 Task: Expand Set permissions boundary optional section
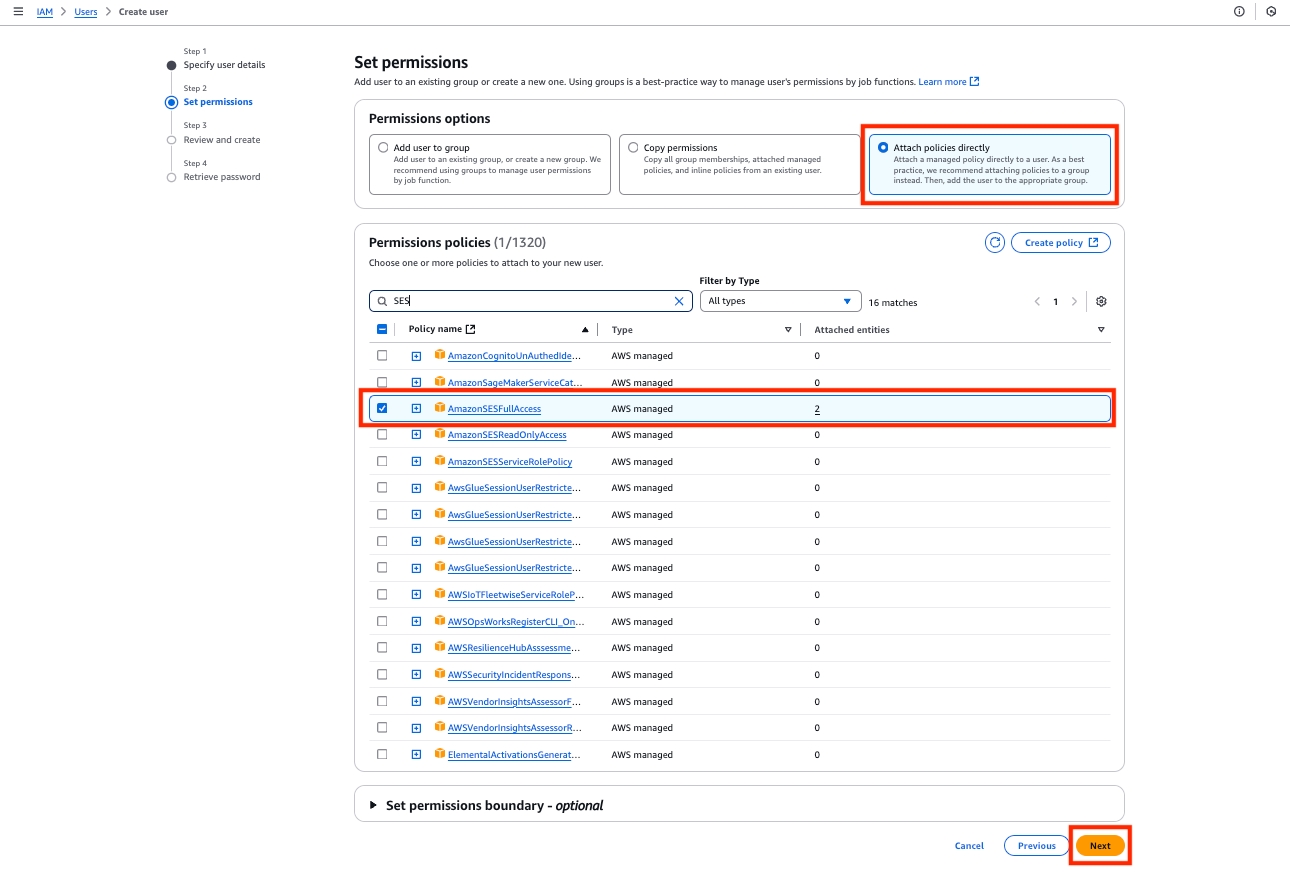point(374,805)
